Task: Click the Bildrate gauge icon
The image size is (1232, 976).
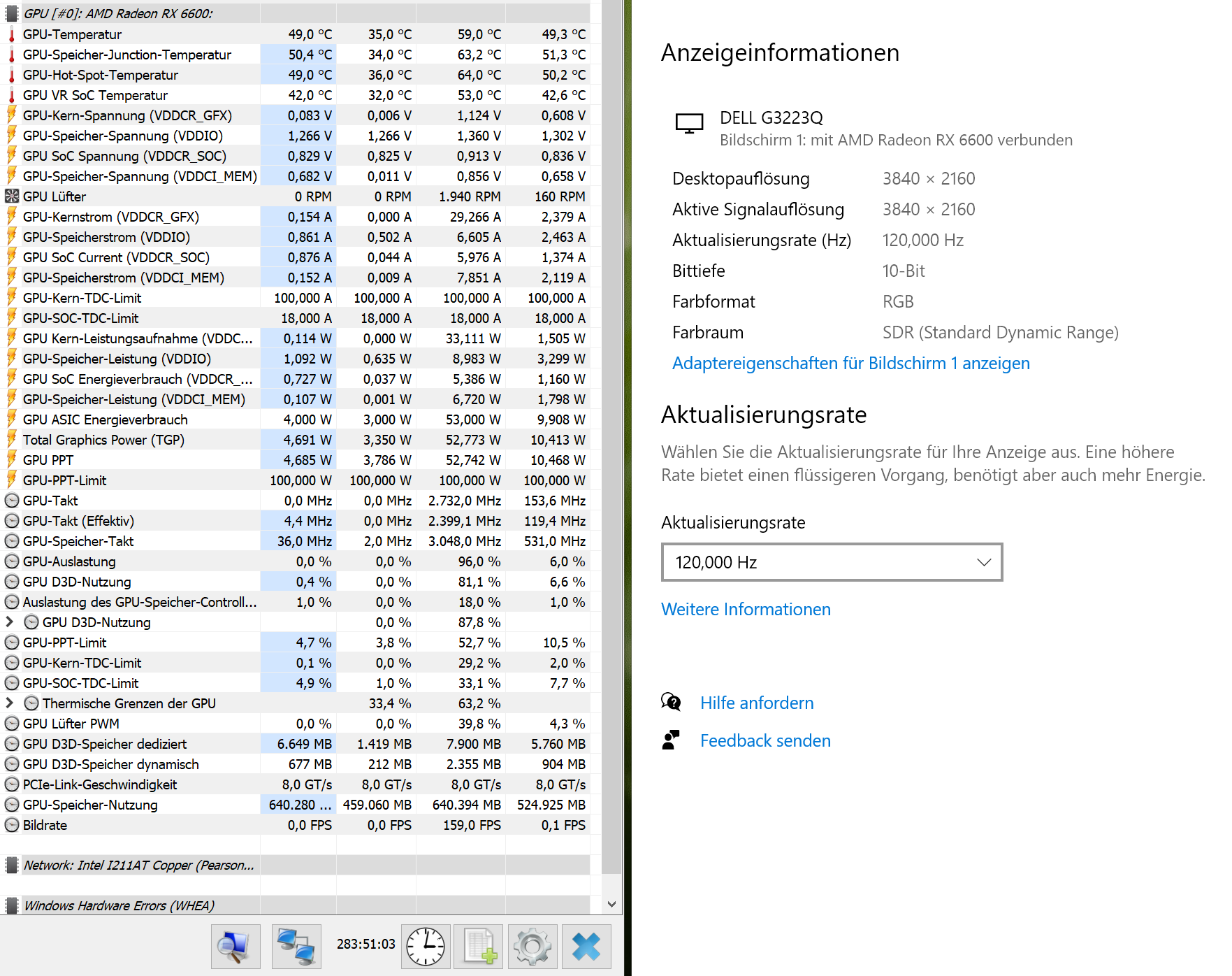Action: [12, 825]
